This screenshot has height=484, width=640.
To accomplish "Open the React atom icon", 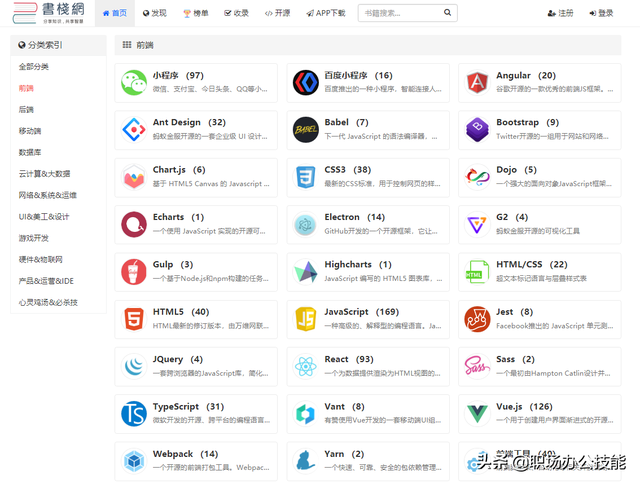I will coord(306,366).
